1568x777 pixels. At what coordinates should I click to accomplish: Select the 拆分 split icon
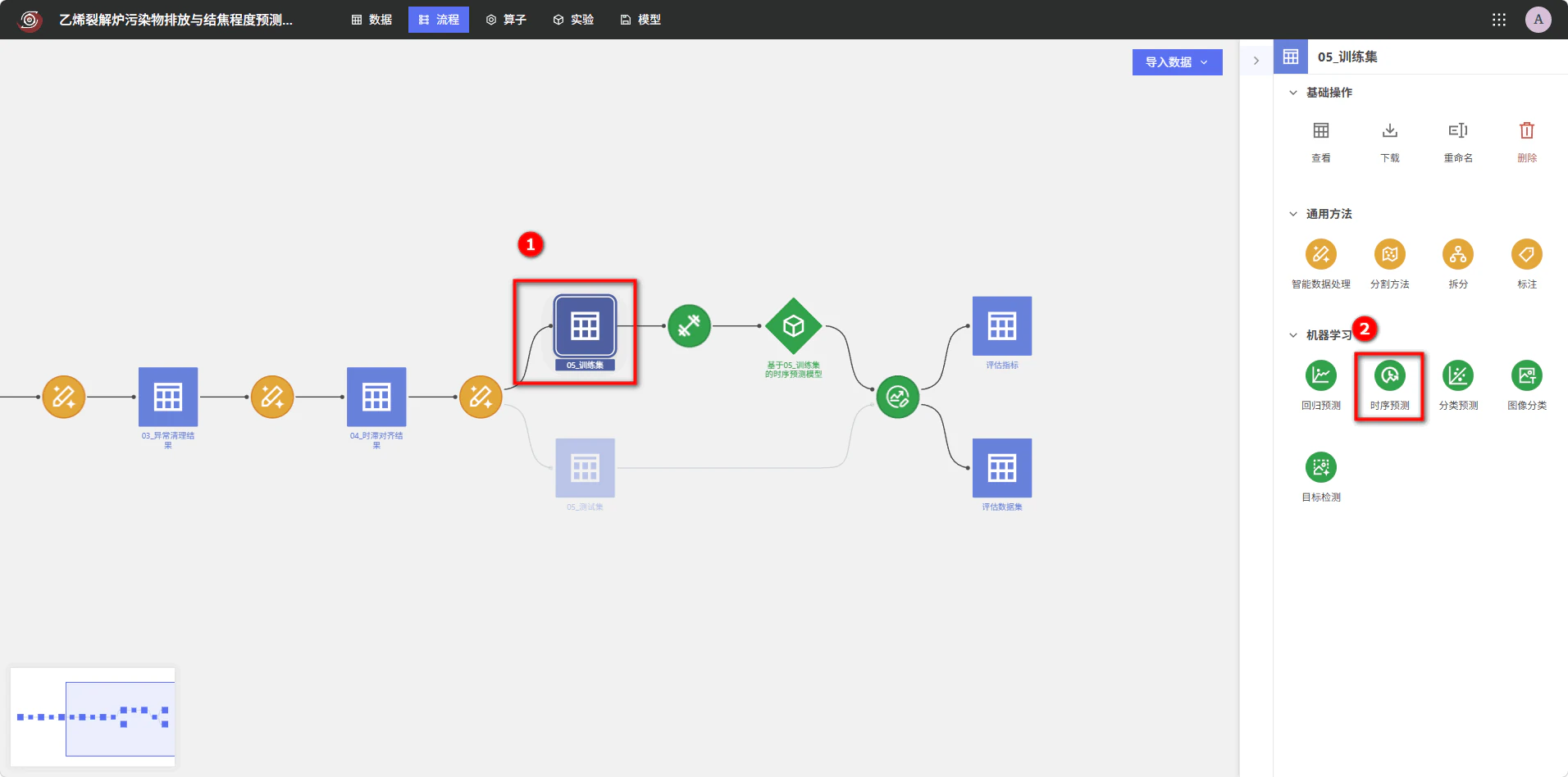click(x=1458, y=254)
